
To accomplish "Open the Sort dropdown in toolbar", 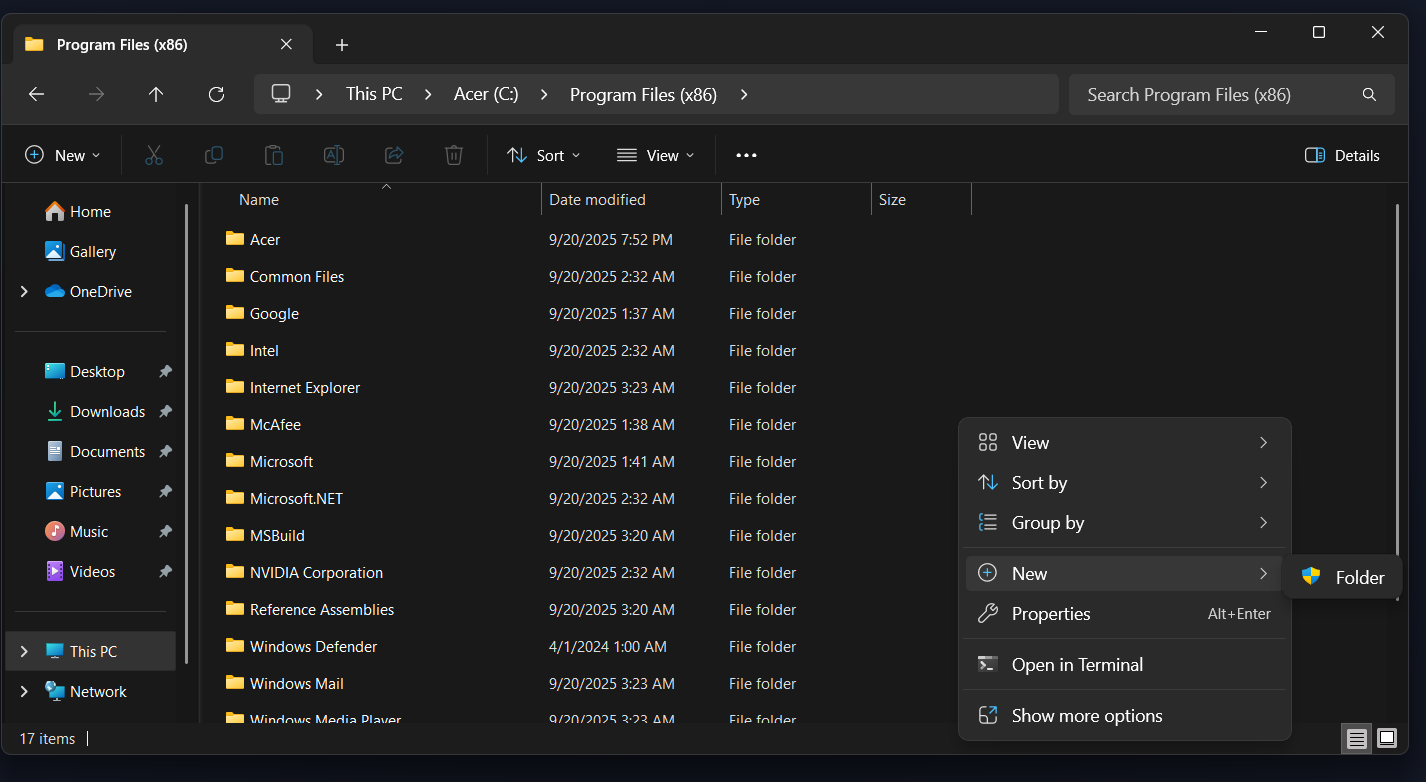I will (544, 155).
